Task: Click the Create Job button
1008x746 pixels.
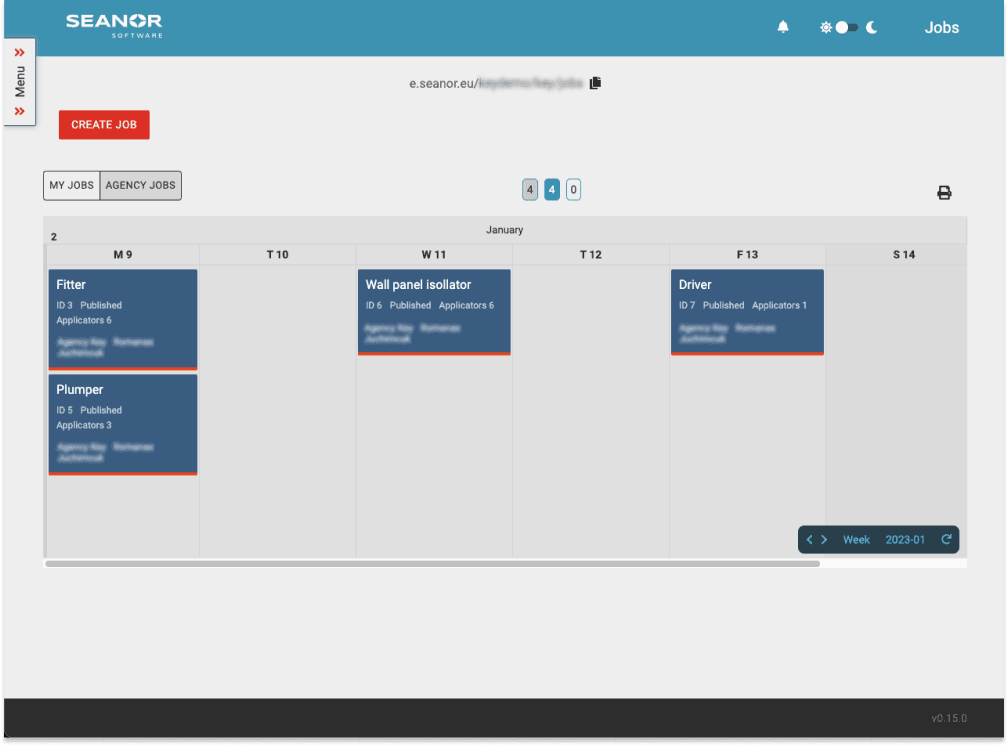Action: click(x=104, y=125)
